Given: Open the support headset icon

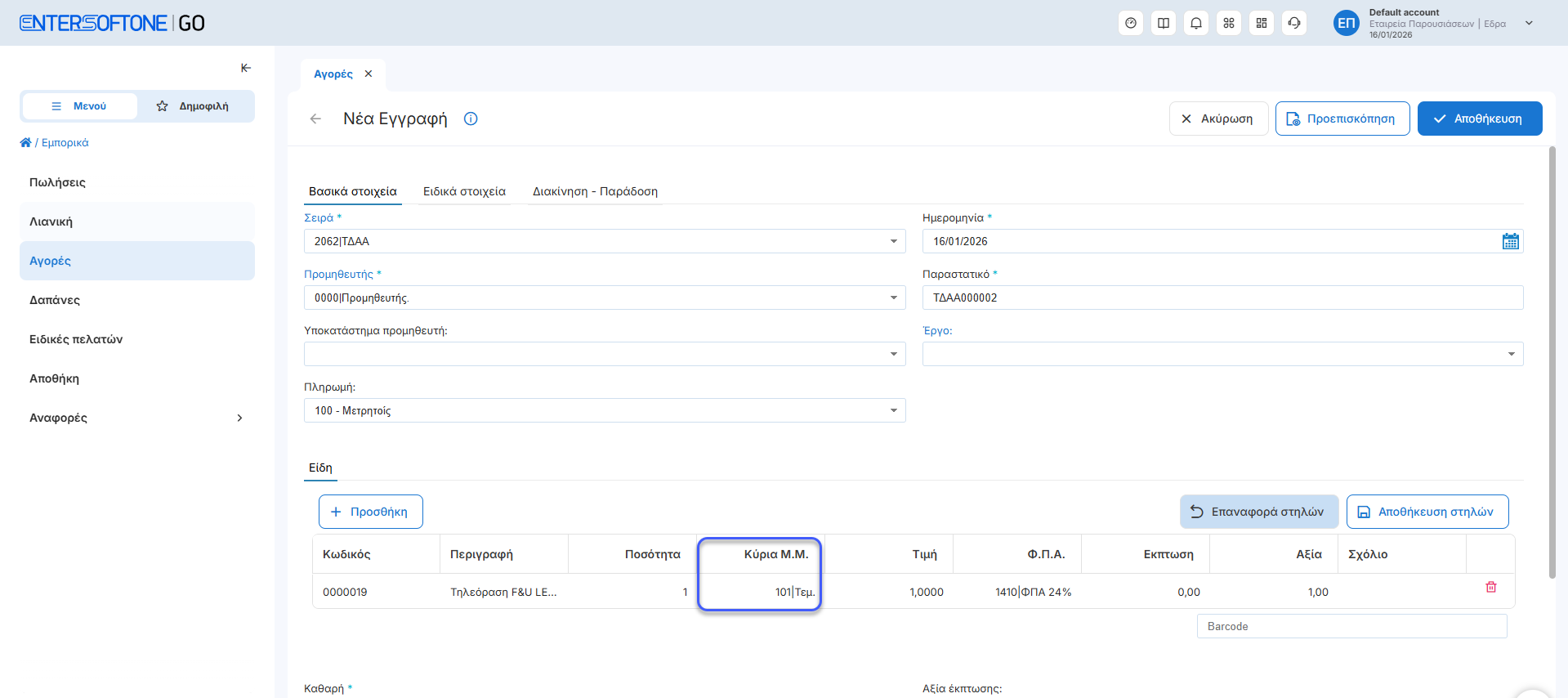Looking at the screenshot, I should pos(1293,23).
